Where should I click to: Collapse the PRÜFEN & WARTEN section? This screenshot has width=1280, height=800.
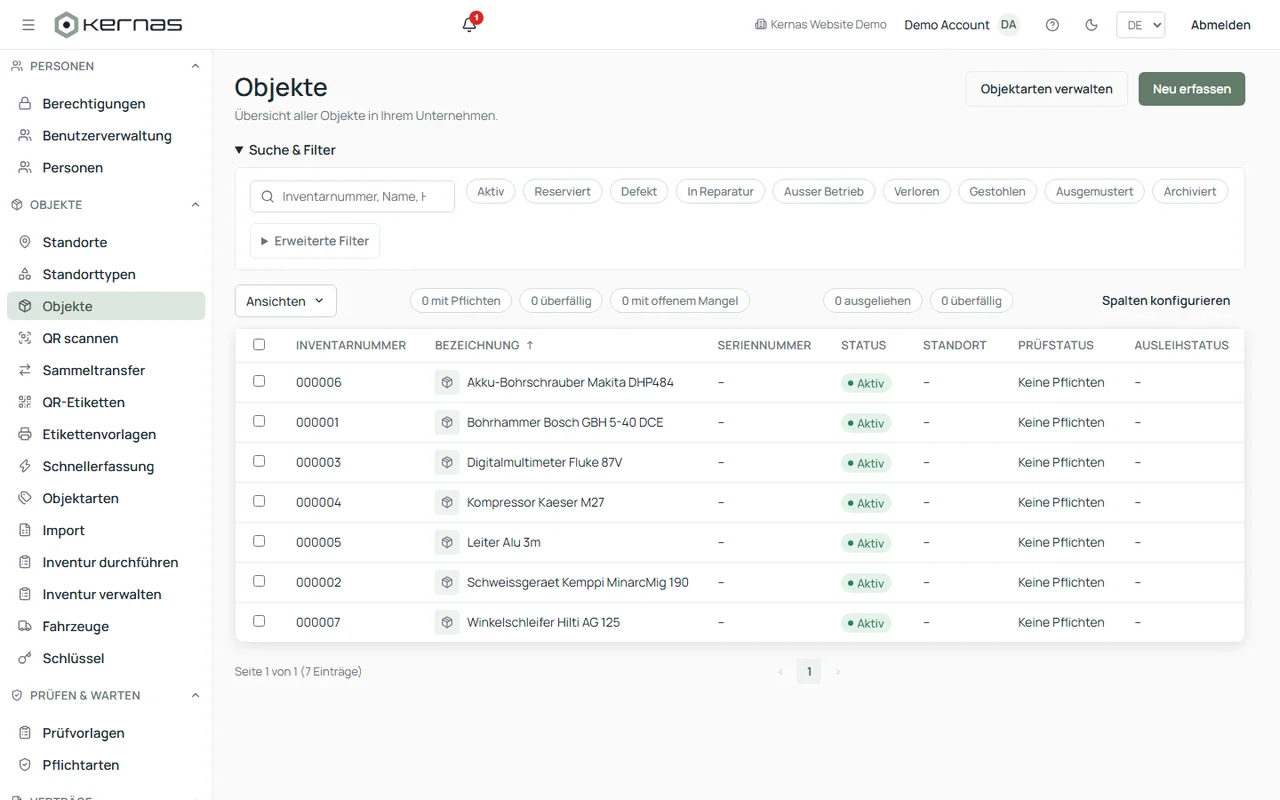click(x=195, y=696)
